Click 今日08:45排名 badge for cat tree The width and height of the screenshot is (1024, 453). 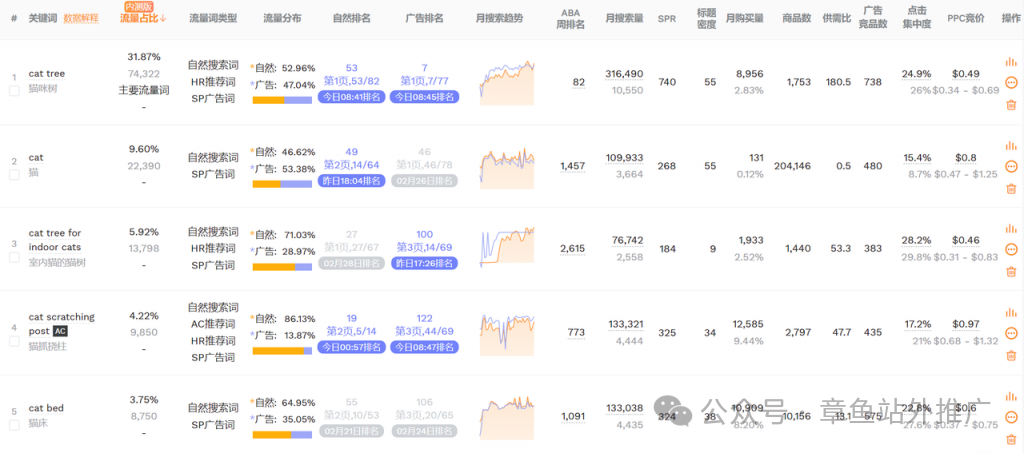coord(424,97)
